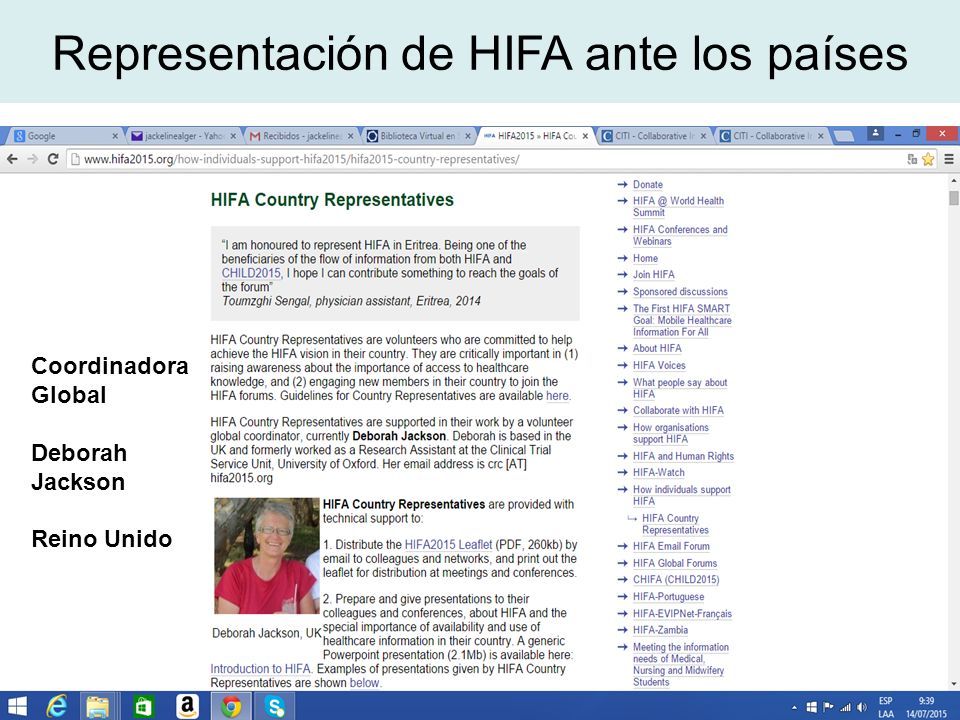Open the Chrome user profile icon
Image resolution: width=960 pixels, height=720 pixels.
tap(876, 132)
